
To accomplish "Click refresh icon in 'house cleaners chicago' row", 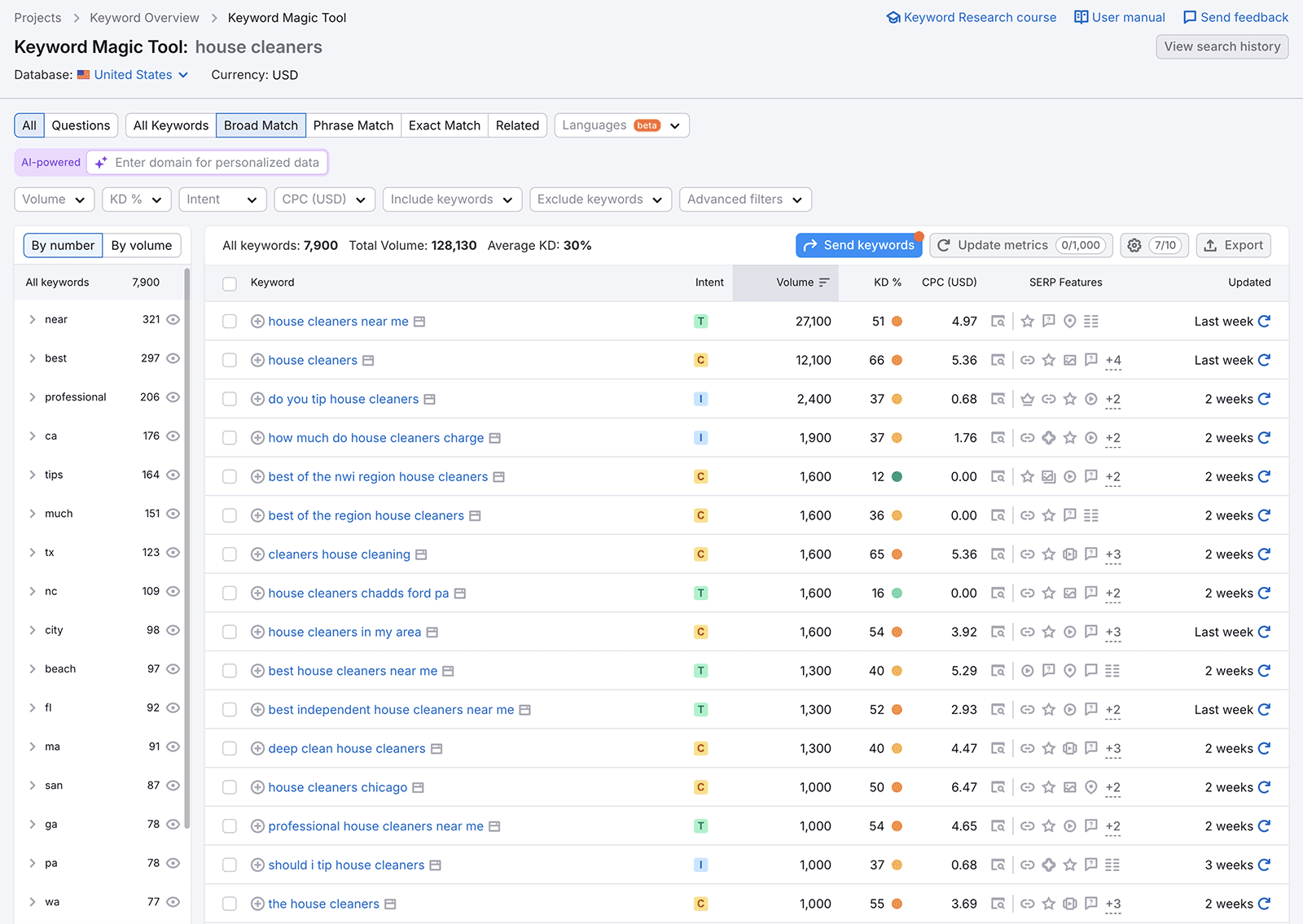I will pyautogui.click(x=1264, y=787).
